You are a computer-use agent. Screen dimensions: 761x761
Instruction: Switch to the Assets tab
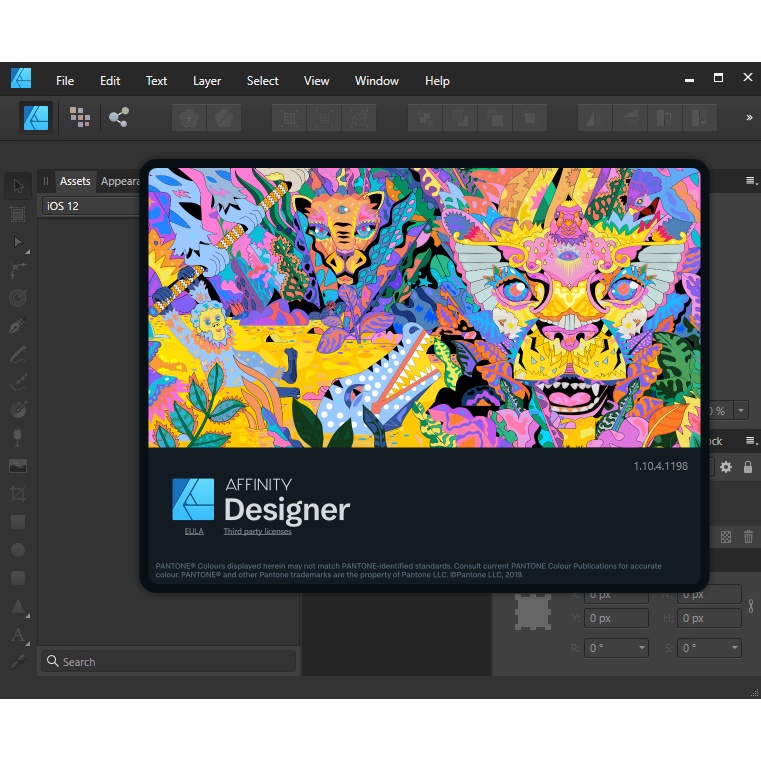75,181
